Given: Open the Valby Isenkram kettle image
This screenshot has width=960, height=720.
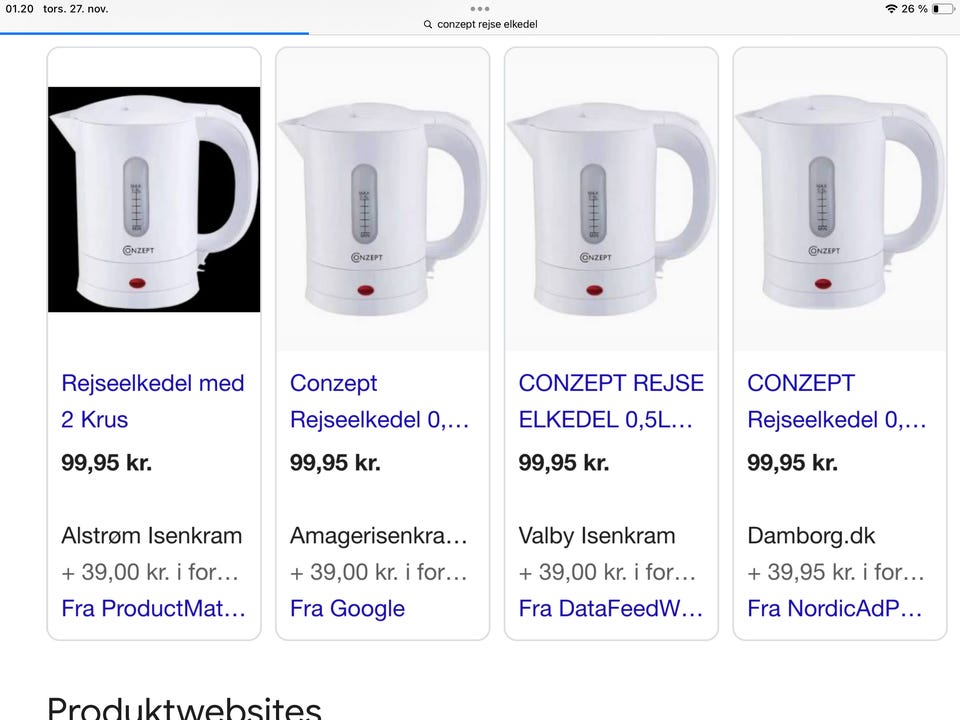Looking at the screenshot, I should pos(611,200).
